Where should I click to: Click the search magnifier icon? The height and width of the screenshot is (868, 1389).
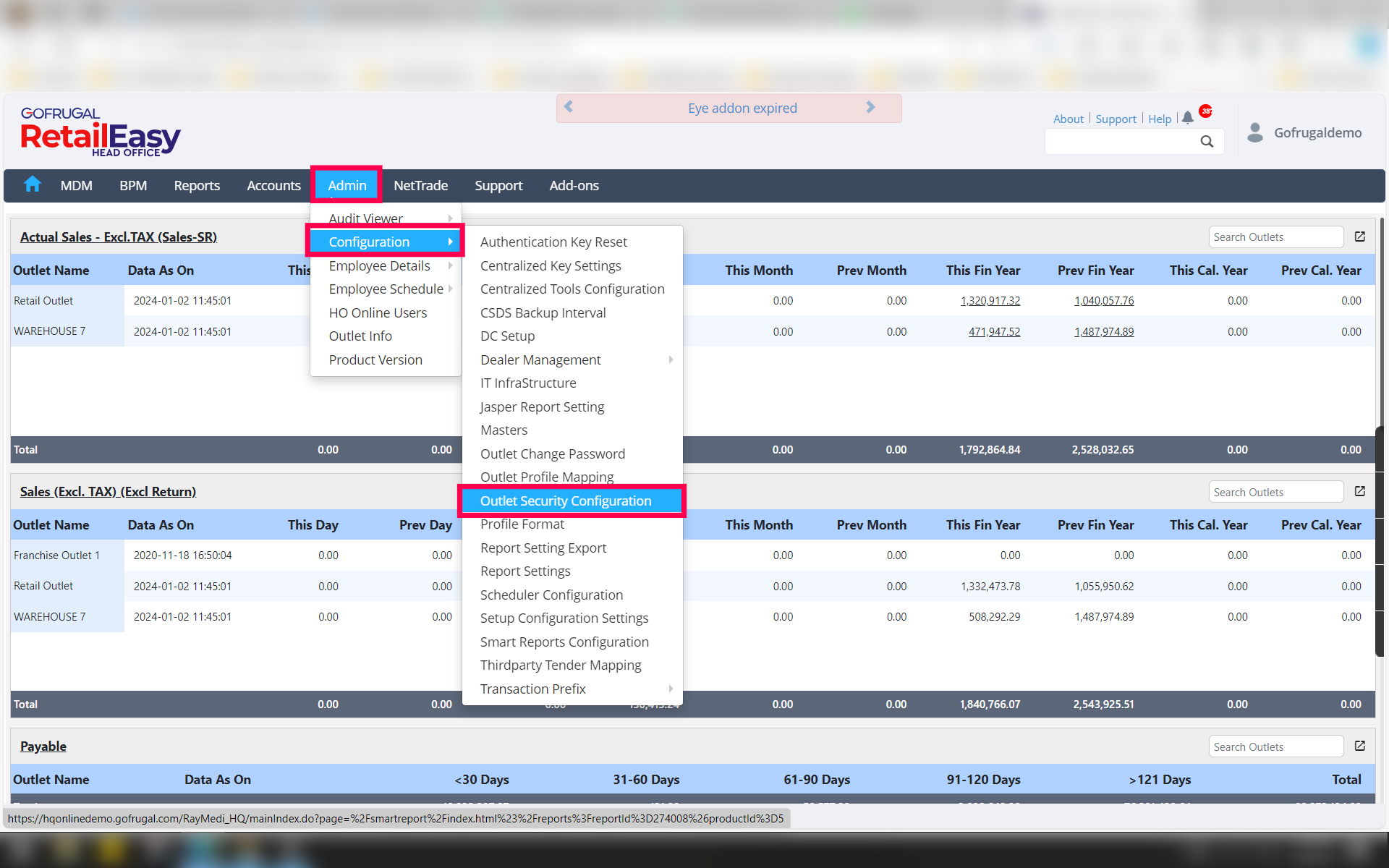point(1206,142)
